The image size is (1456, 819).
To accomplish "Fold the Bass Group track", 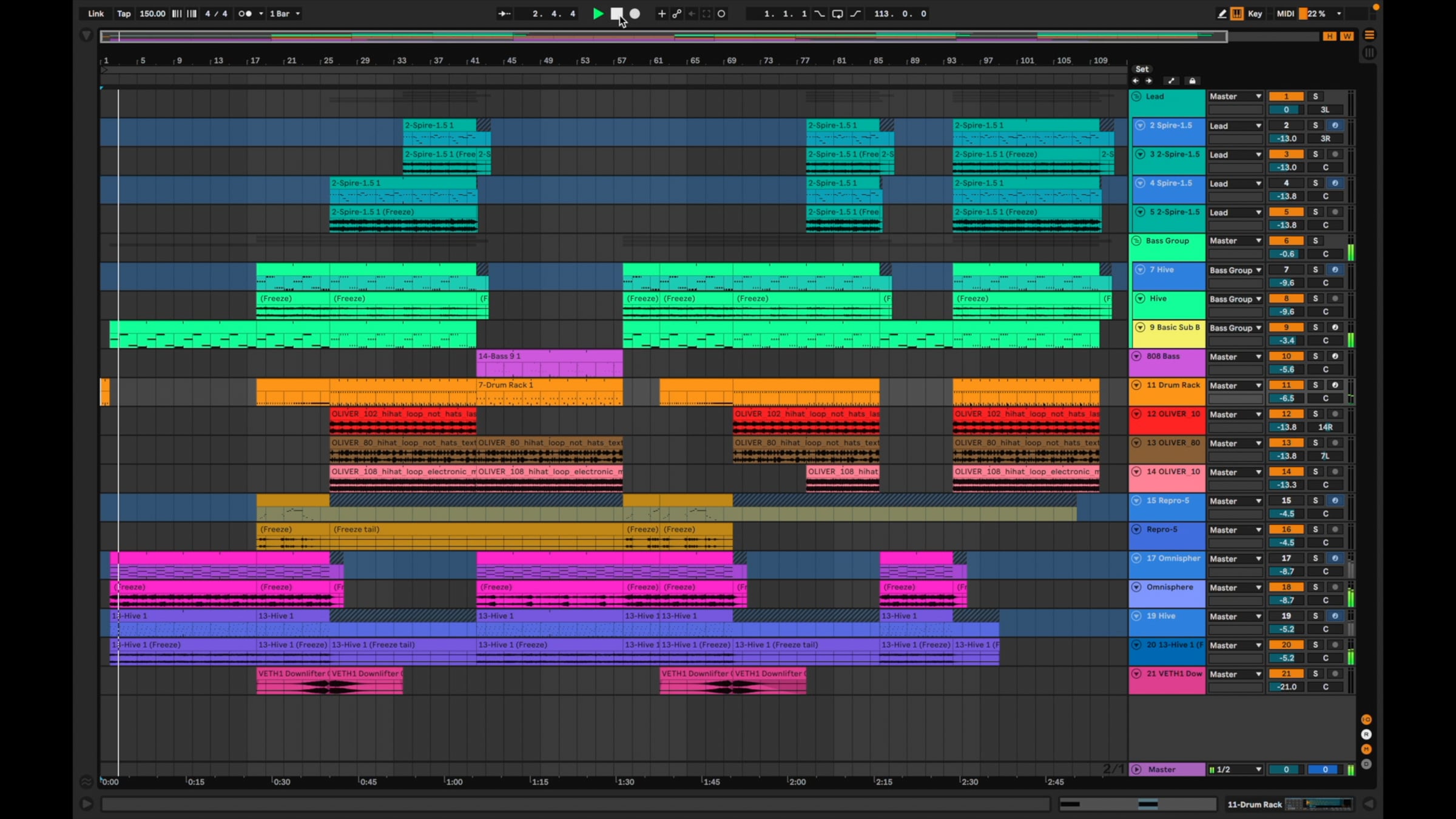I will (x=1136, y=241).
